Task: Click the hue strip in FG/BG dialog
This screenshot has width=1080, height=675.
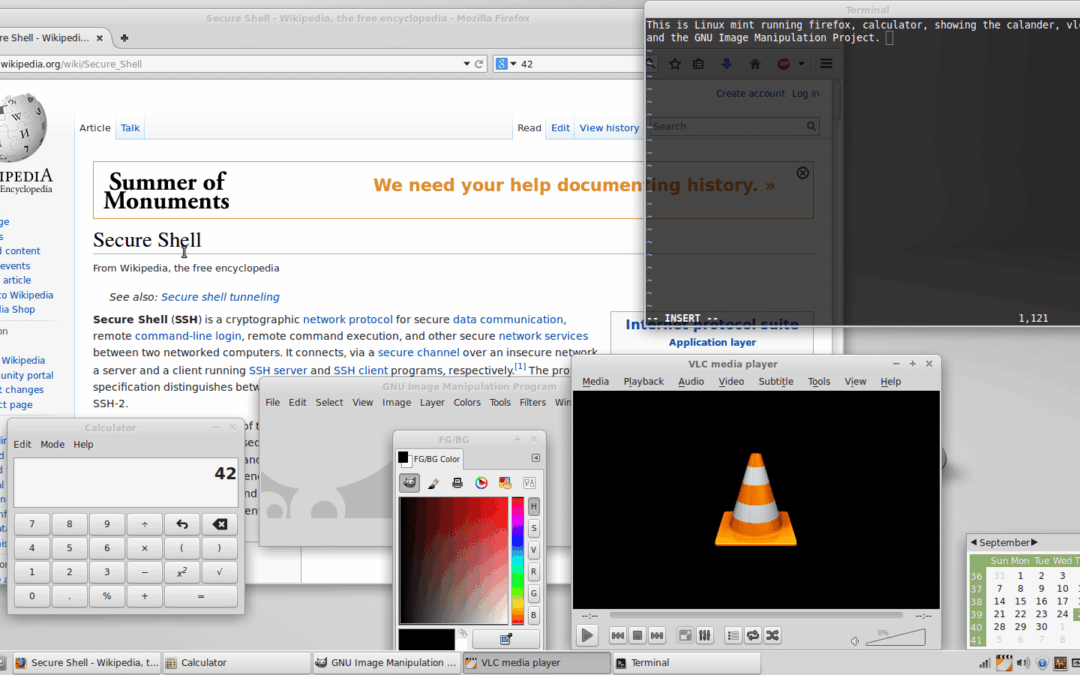Action: click(x=517, y=560)
